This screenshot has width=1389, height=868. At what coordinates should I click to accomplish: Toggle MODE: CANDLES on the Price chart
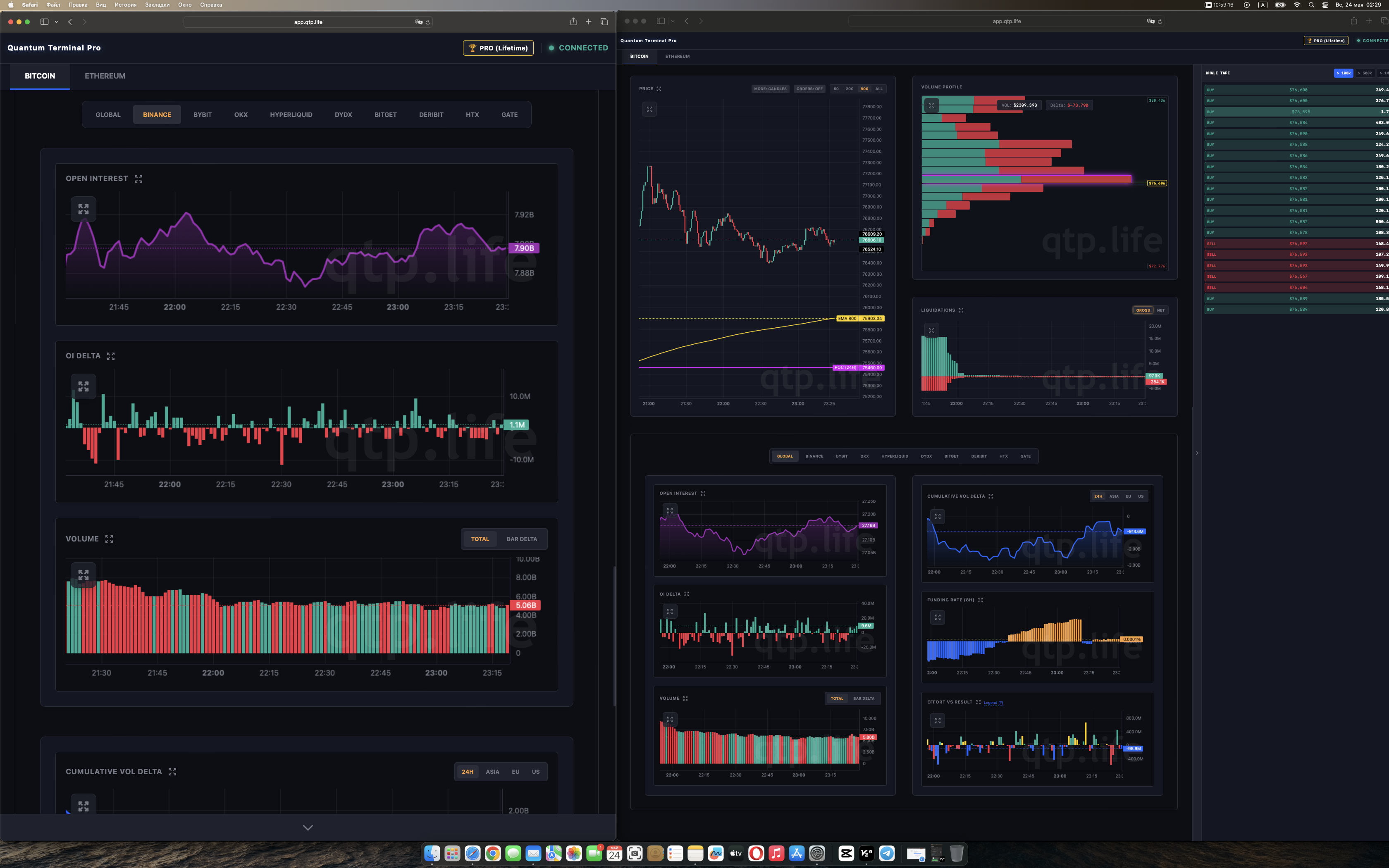[x=770, y=89]
